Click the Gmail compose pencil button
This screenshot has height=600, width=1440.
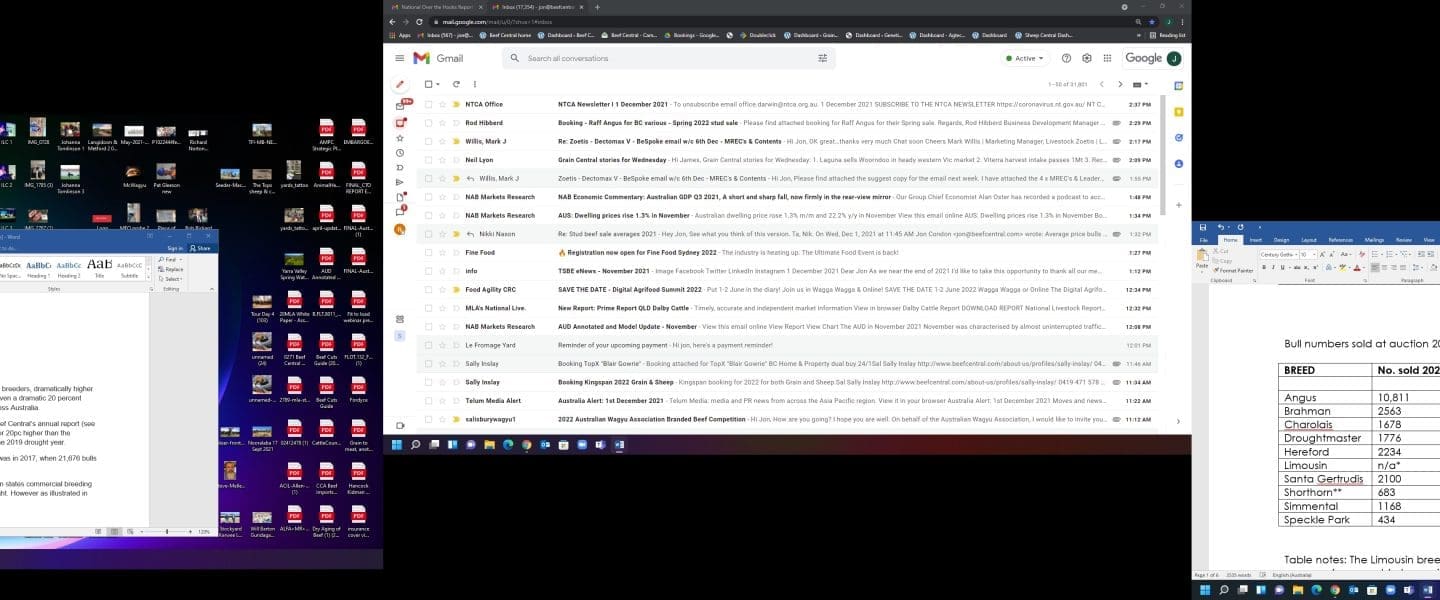coord(400,85)
